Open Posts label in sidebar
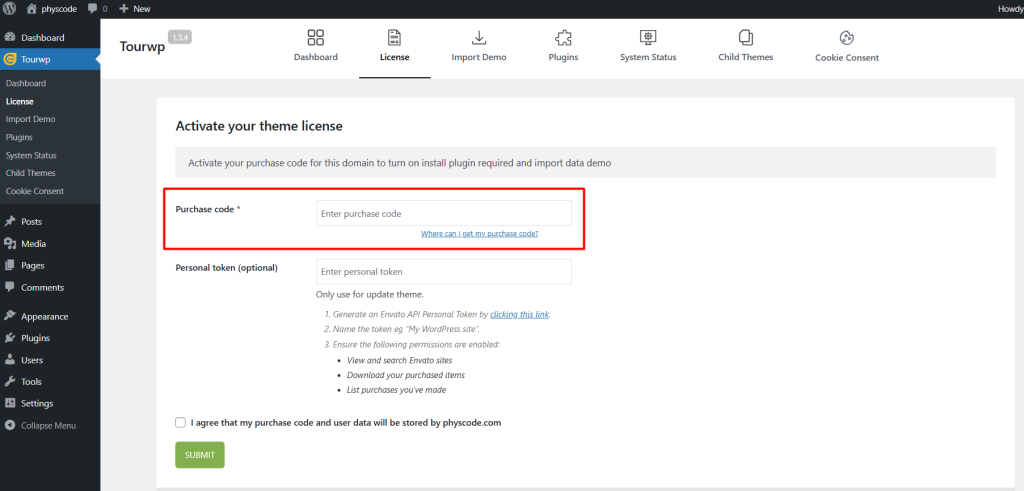Image resolution: width=1024 pixels, height=491 pixels. coord(31,222)
